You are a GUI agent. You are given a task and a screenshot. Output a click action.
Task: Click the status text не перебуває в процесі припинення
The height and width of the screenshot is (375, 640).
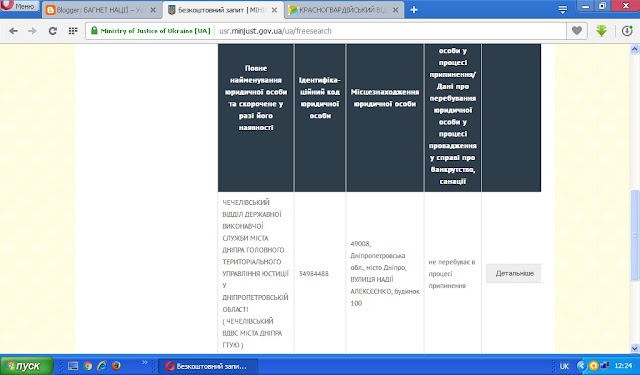coord(452,274)
